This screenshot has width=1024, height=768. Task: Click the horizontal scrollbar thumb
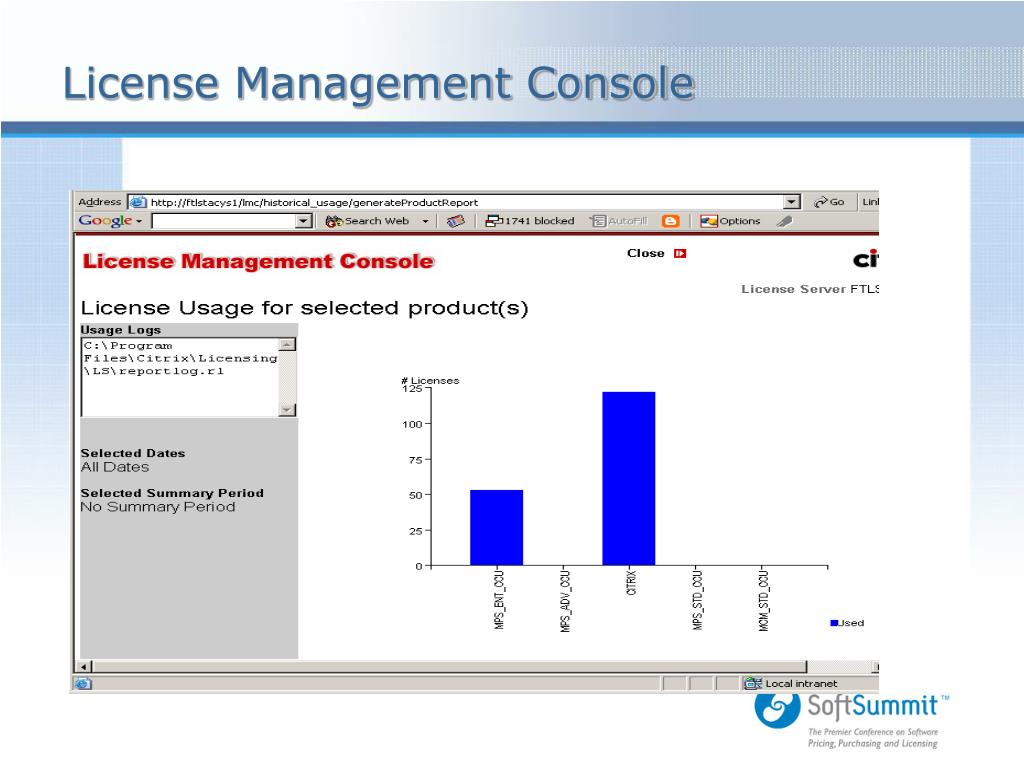[449, 667]
